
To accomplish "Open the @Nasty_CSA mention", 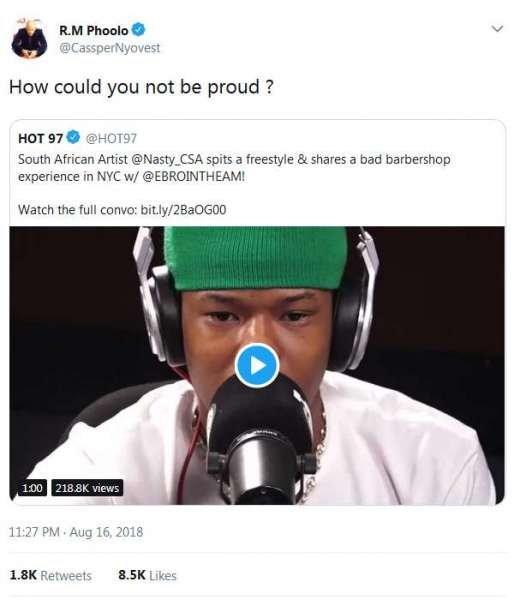I will click(167, 159).
